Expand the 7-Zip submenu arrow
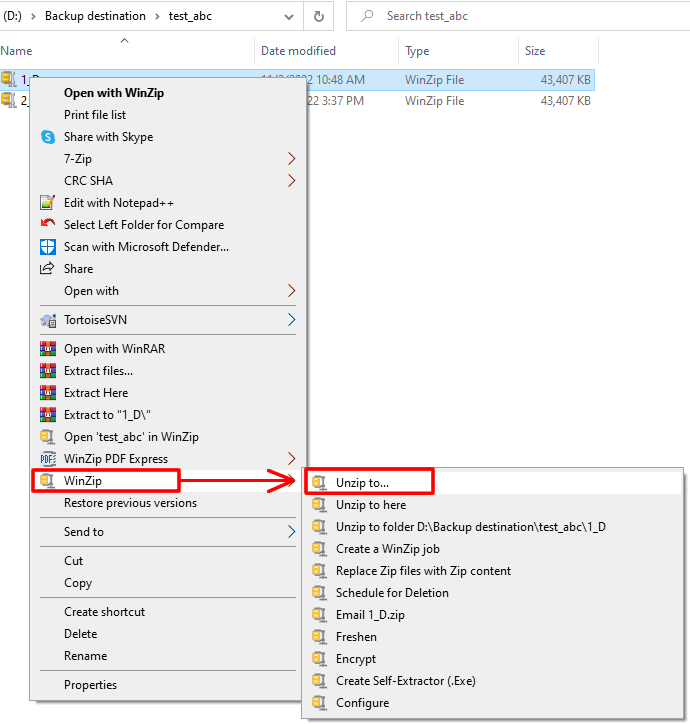Viewport: 690px width, 724px height. [x=291, y=159]
